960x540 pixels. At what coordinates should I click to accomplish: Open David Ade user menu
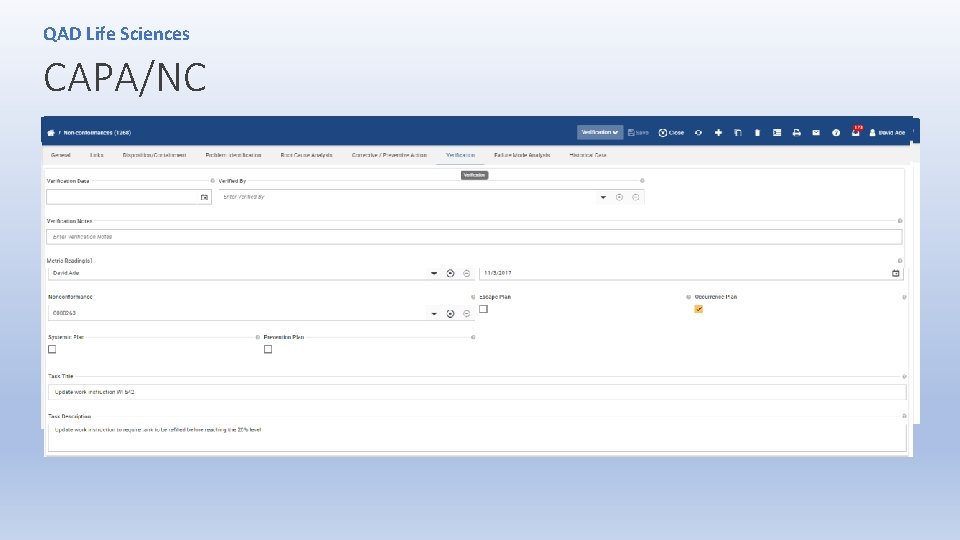coord(887,133)
